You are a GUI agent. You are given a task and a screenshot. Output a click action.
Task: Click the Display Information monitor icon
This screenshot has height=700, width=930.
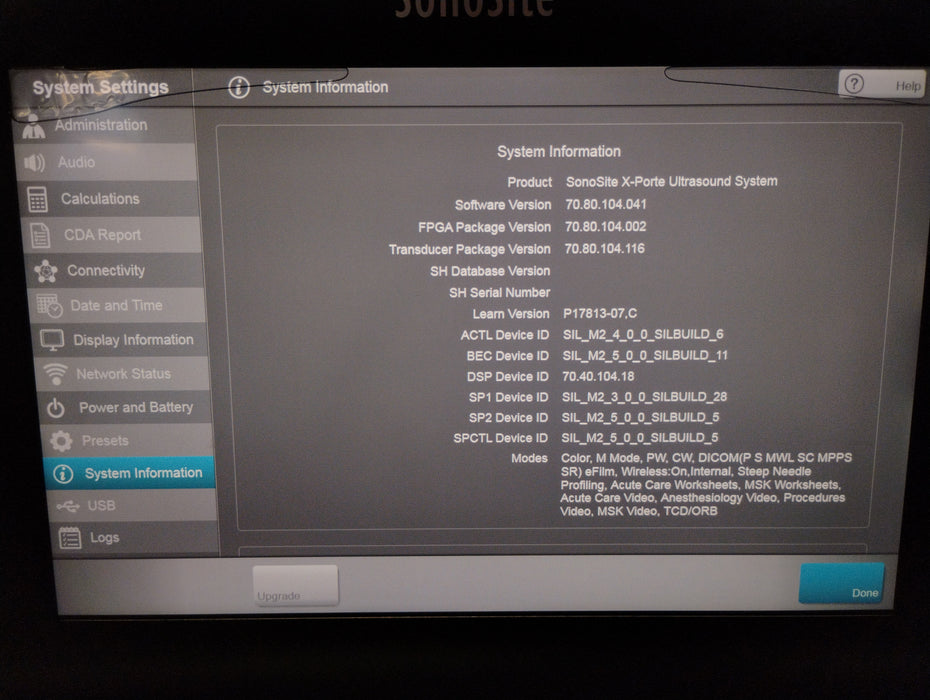[x=52, y=341]
